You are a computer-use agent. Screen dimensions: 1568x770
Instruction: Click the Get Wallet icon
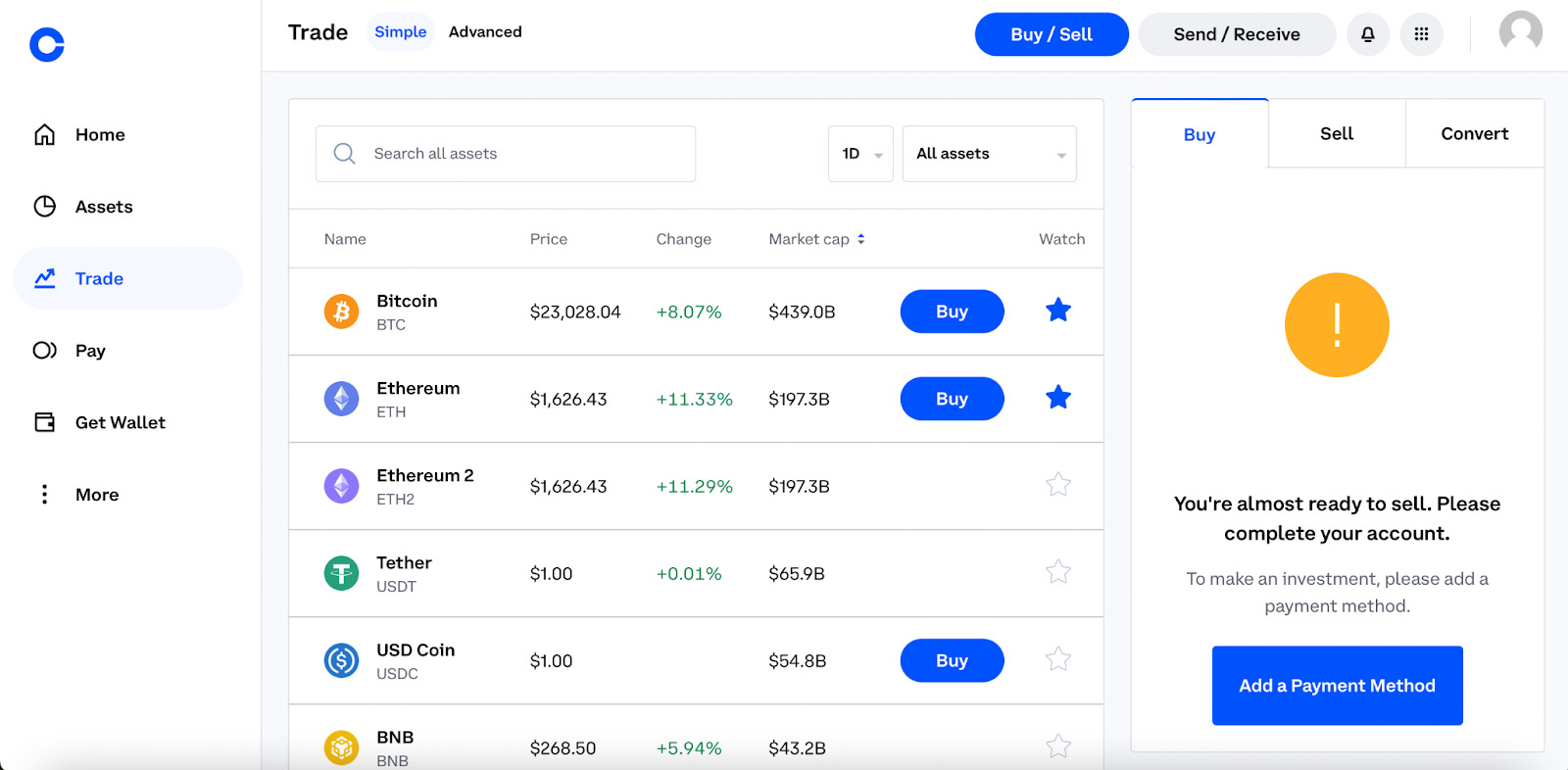[x=44, y=422]
